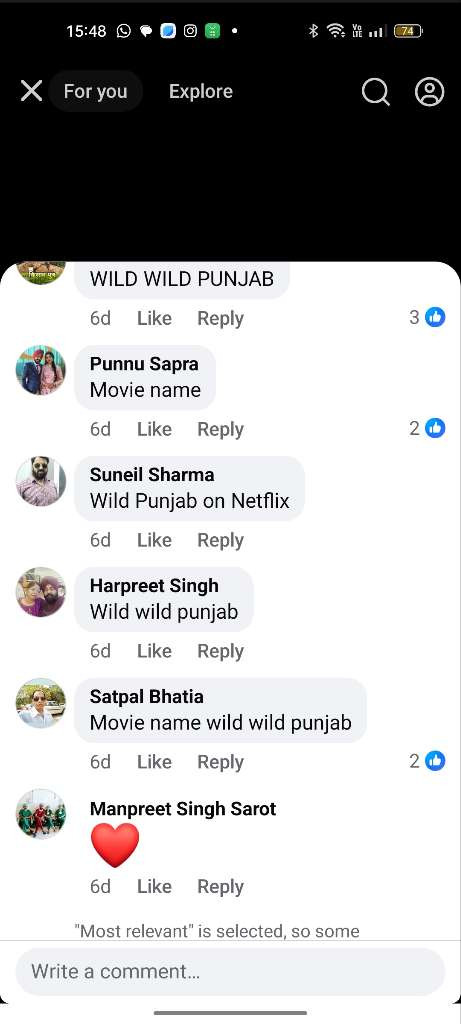Switch to the Explore tab

point(200,91)
